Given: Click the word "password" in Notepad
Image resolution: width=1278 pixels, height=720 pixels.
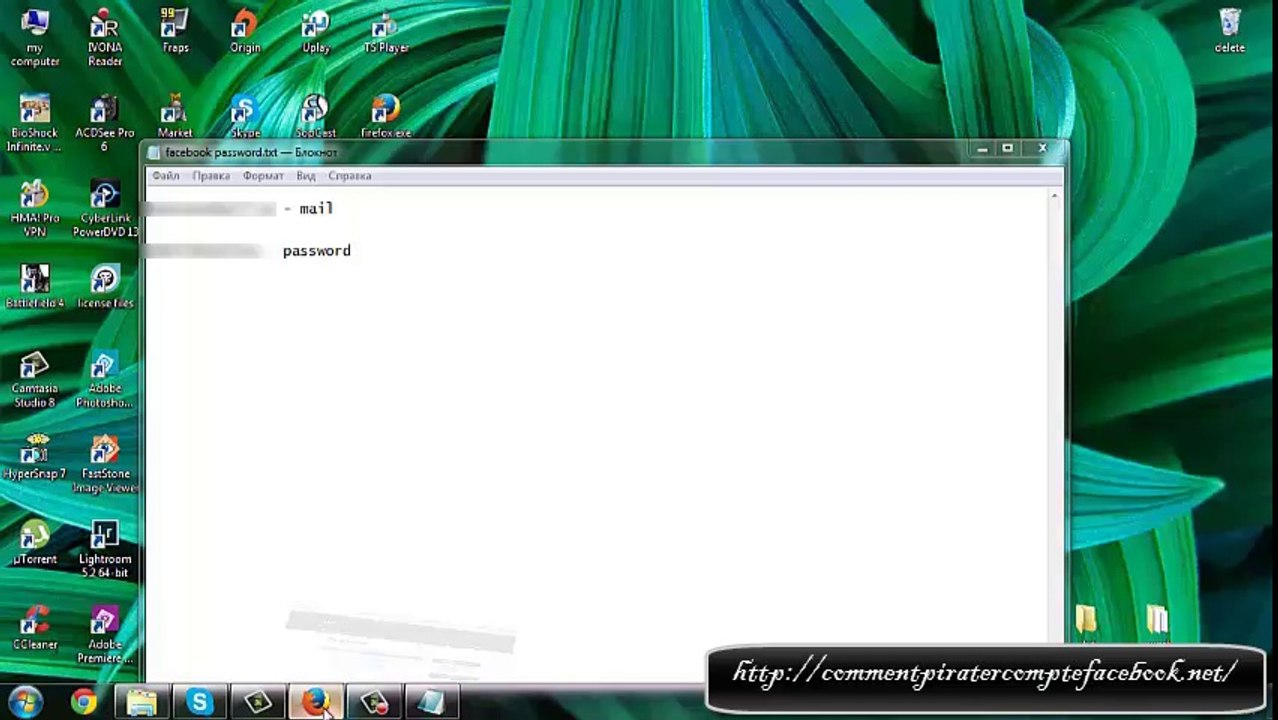Looking at the screenshot, I should coord(317,251).
